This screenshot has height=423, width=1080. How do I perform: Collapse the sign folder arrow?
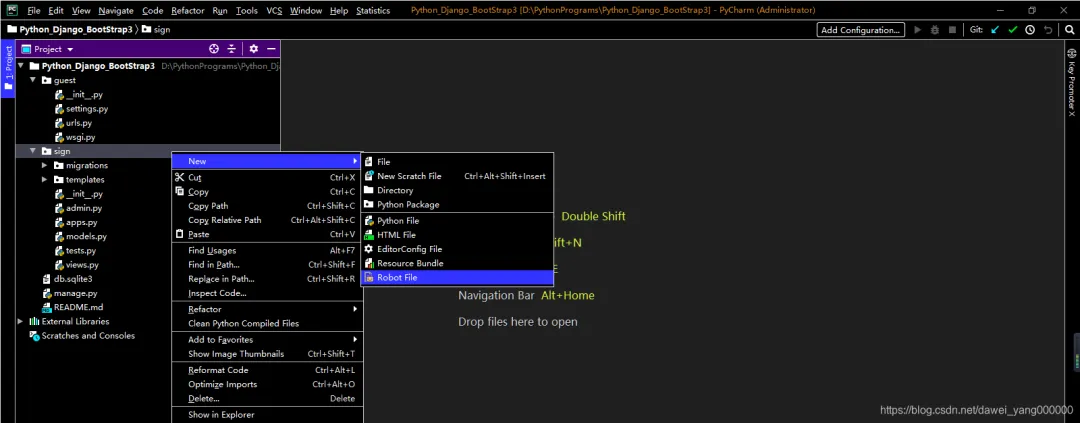coord(32,151)
